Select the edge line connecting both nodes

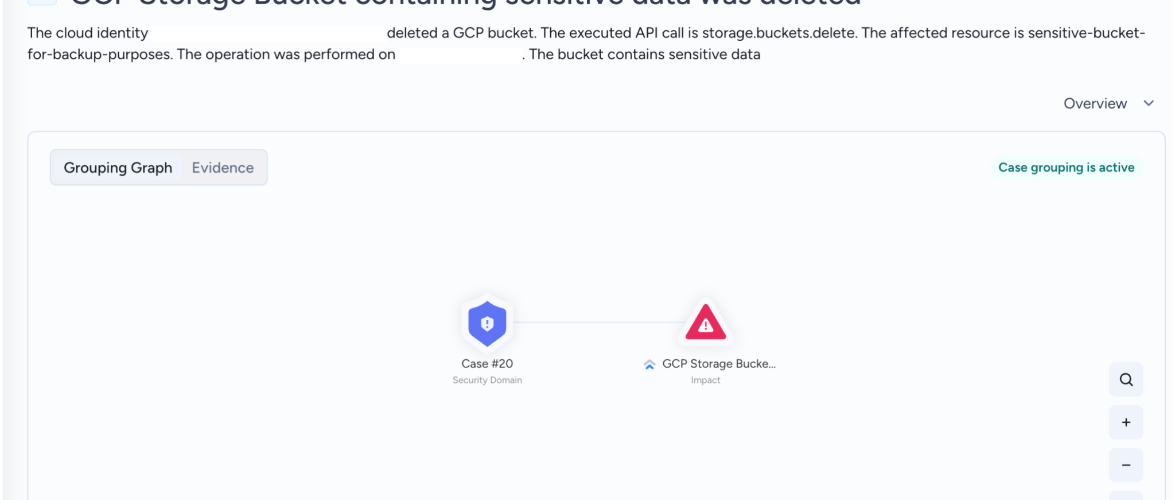pyautogui.click(x=598, y=322)
